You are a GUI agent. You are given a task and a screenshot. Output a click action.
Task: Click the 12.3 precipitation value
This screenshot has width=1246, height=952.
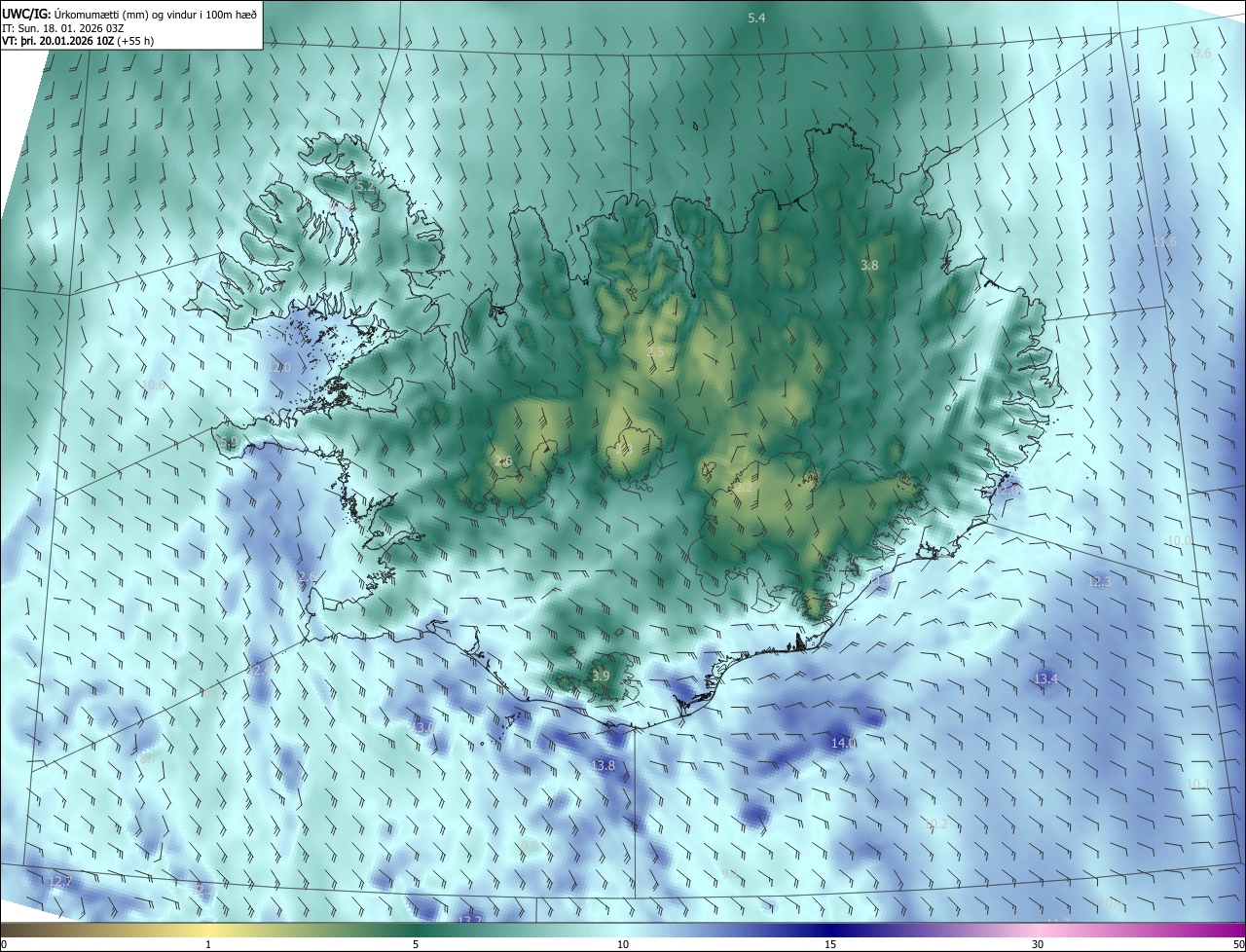(1099, 581)
